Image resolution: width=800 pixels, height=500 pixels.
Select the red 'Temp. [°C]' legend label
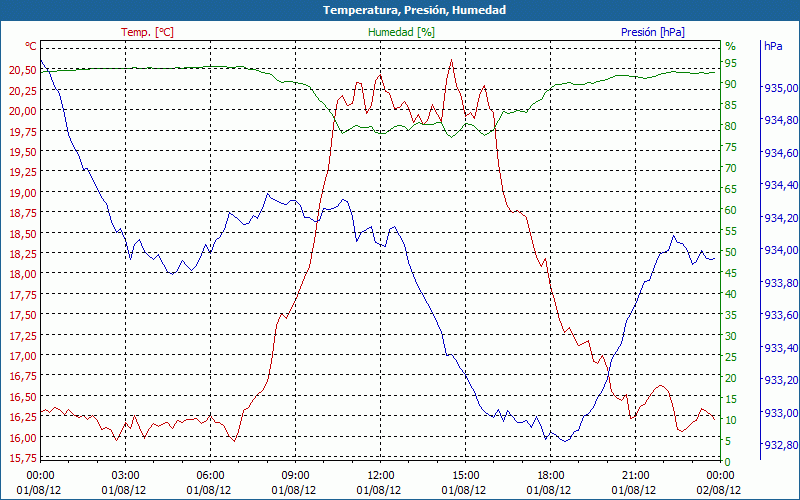pyautogui.click(x=147, y=32)
